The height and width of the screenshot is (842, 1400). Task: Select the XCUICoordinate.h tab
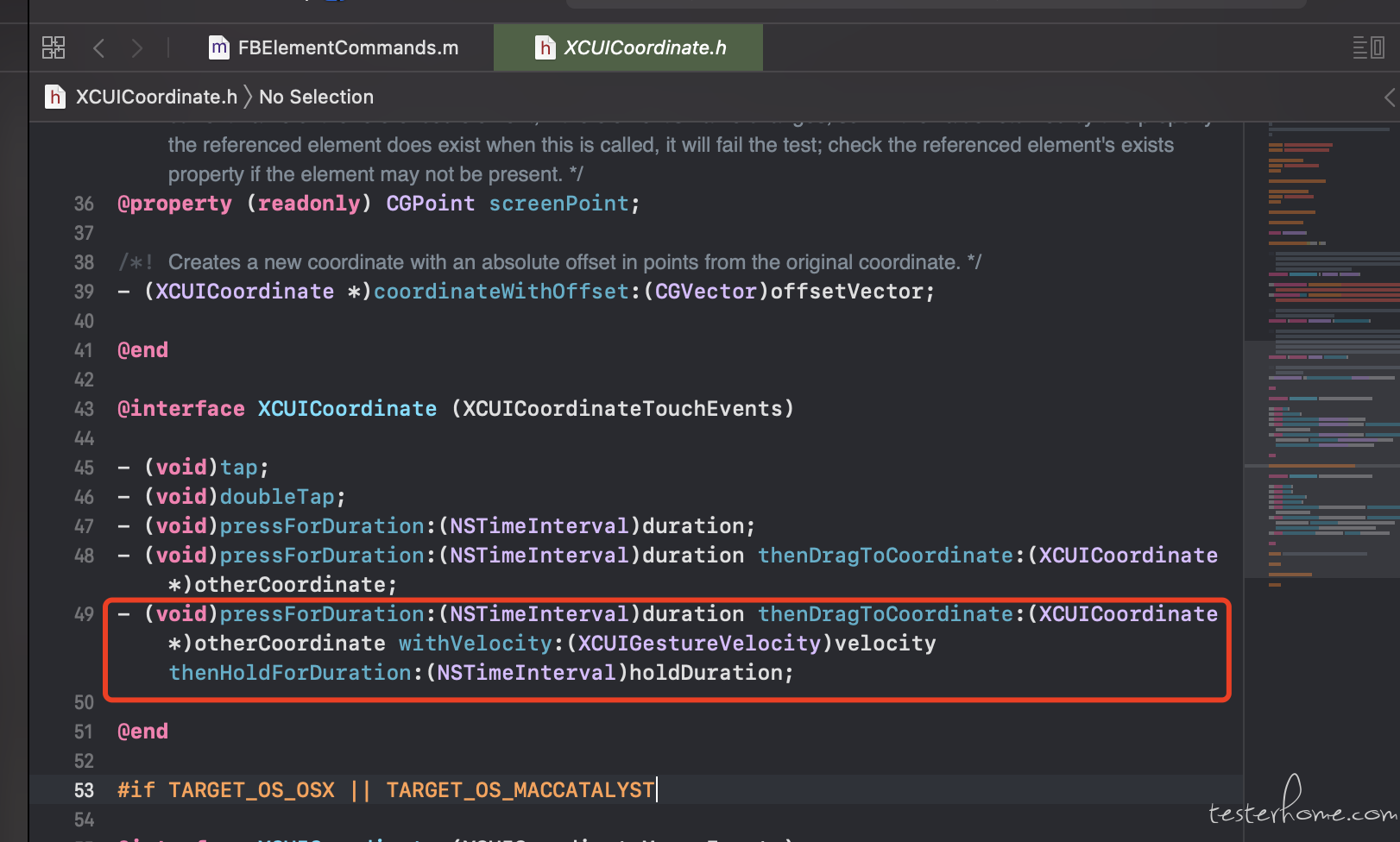pyautogui.click(x=628, y=47)
